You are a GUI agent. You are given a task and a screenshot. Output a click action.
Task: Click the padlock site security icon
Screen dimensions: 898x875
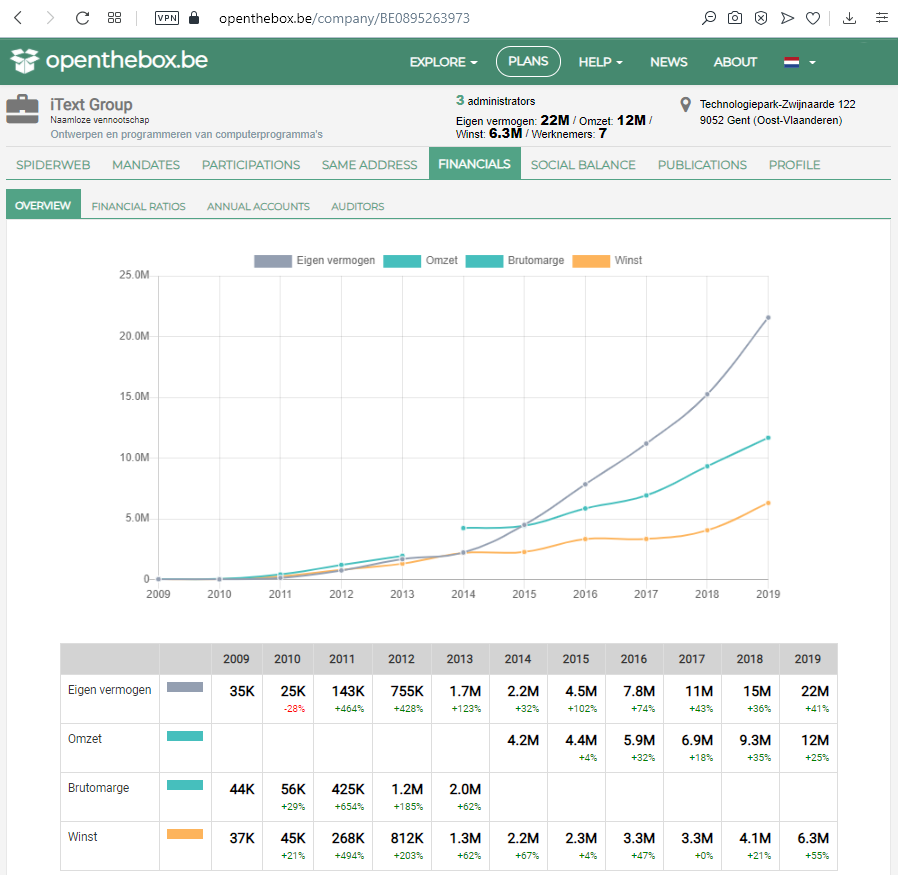194,18
